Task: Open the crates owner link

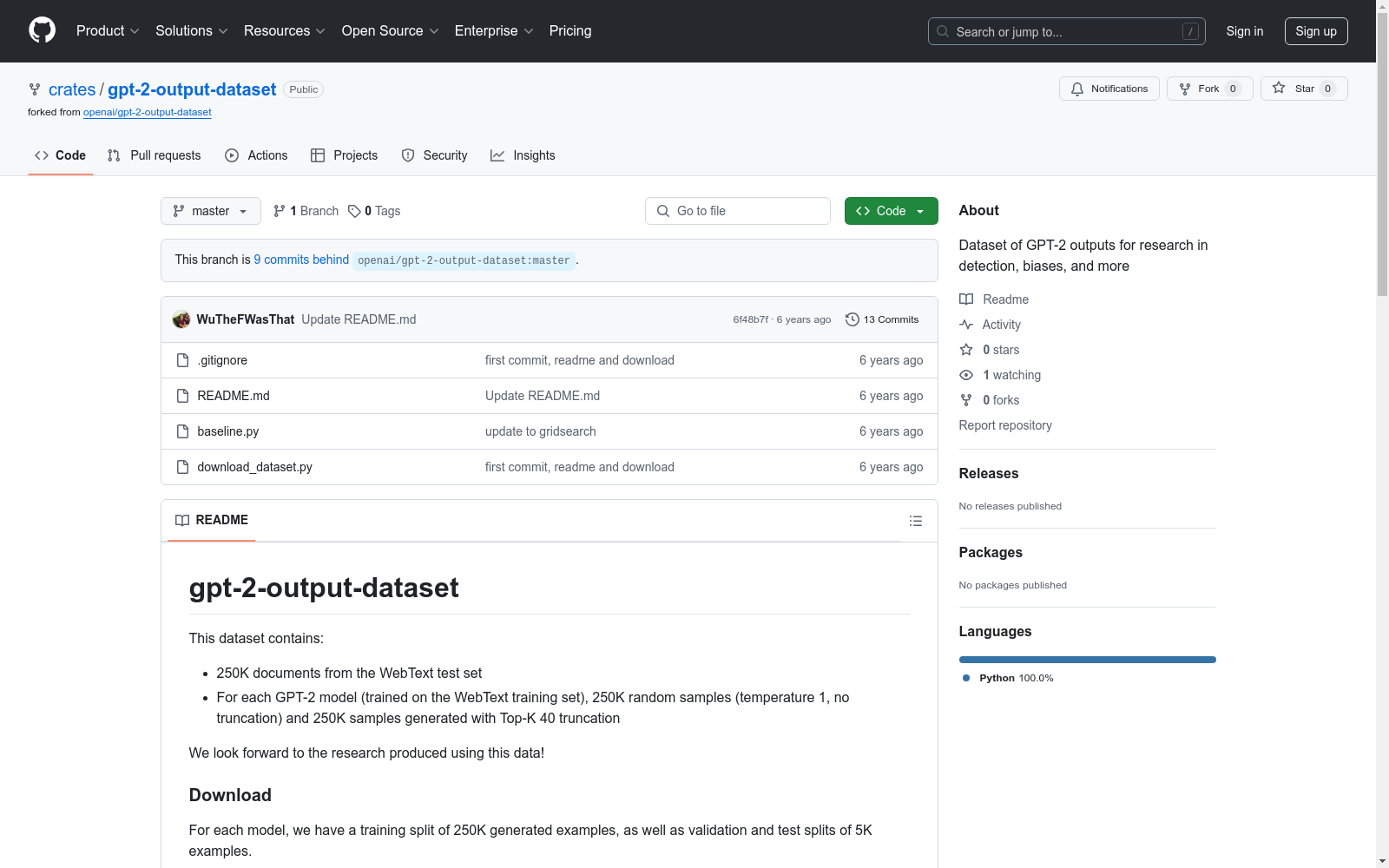Action: (72, 89)
